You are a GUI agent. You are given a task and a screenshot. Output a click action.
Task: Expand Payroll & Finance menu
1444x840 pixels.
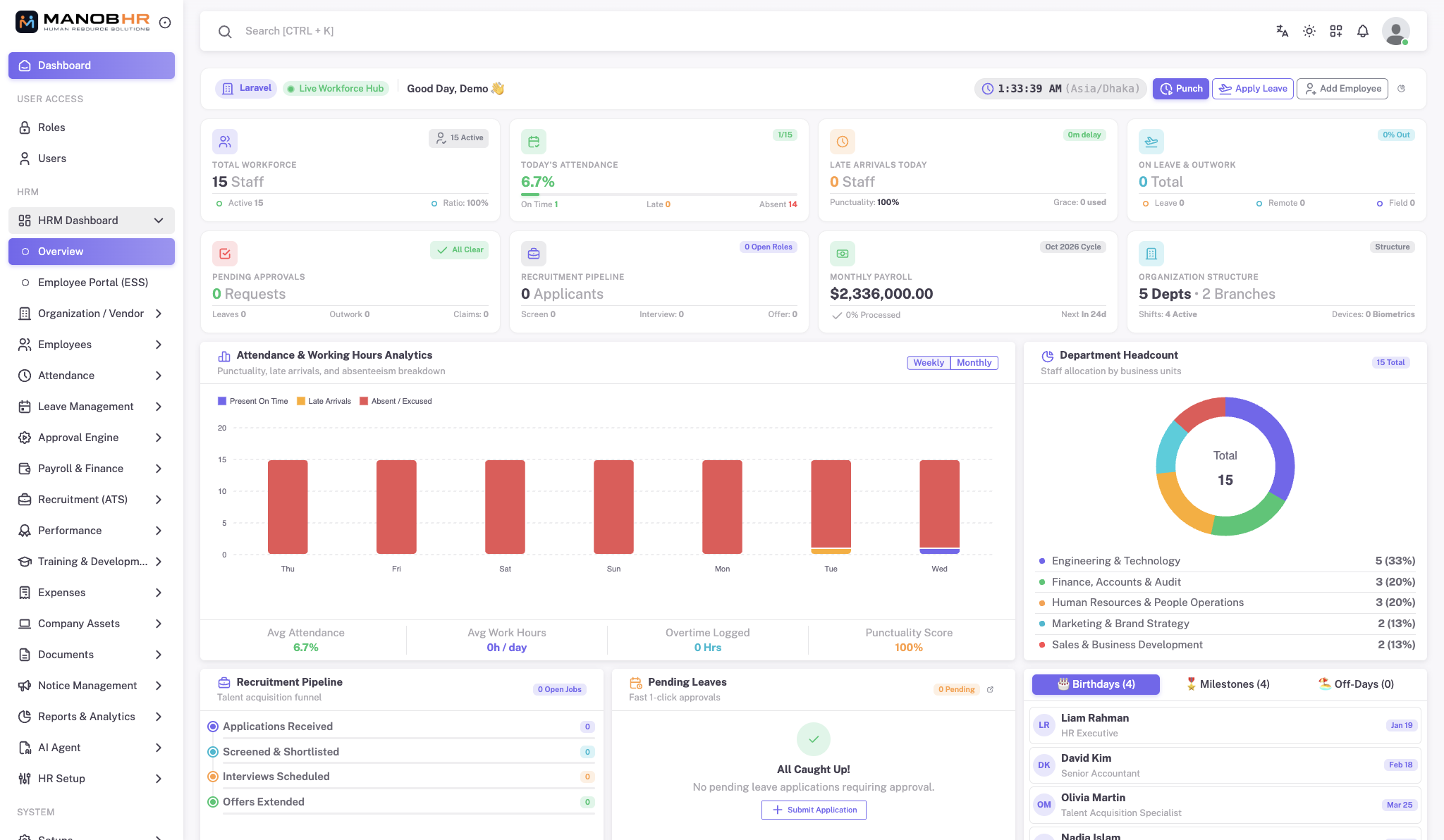tap(92, 469)
